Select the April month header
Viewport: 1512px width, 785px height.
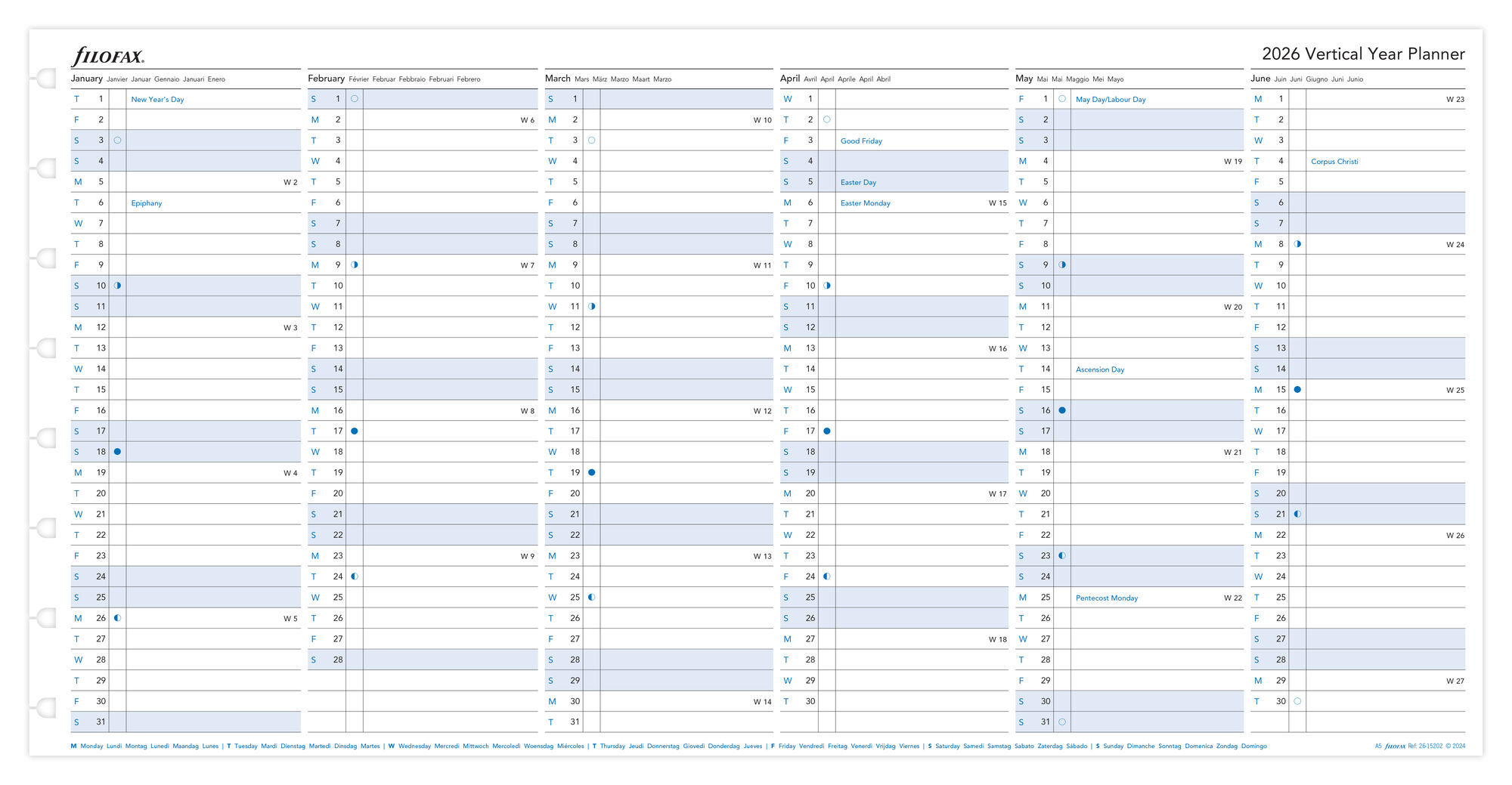tap(790, 79)
